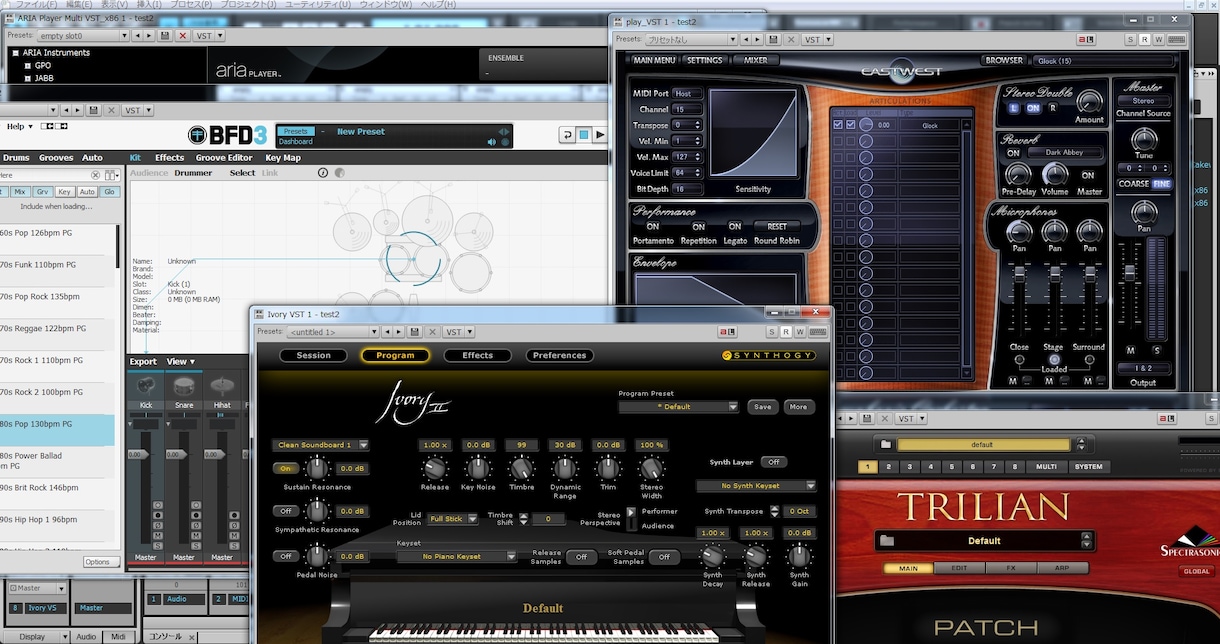Click the delete preset X in Ivory window

tap(432, 332)
